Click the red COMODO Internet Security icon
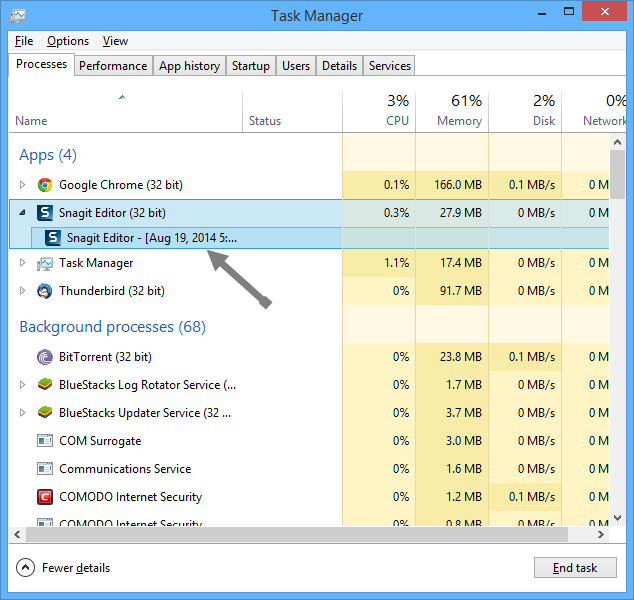 point(45,497)
